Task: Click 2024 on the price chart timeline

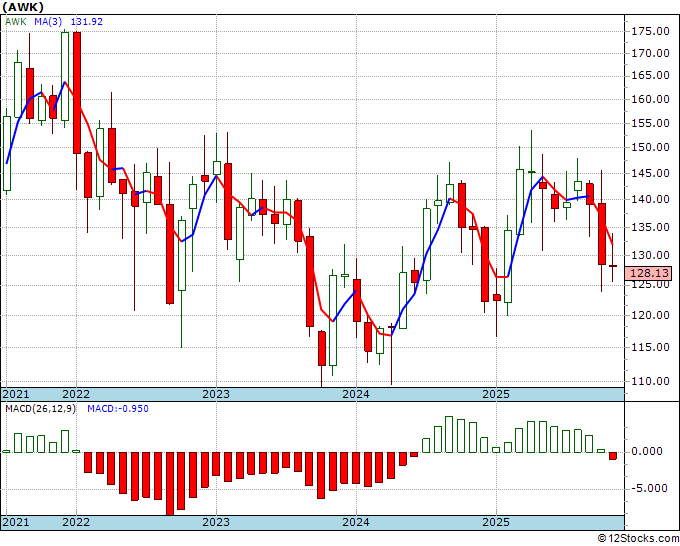Action: click(356, 394)
